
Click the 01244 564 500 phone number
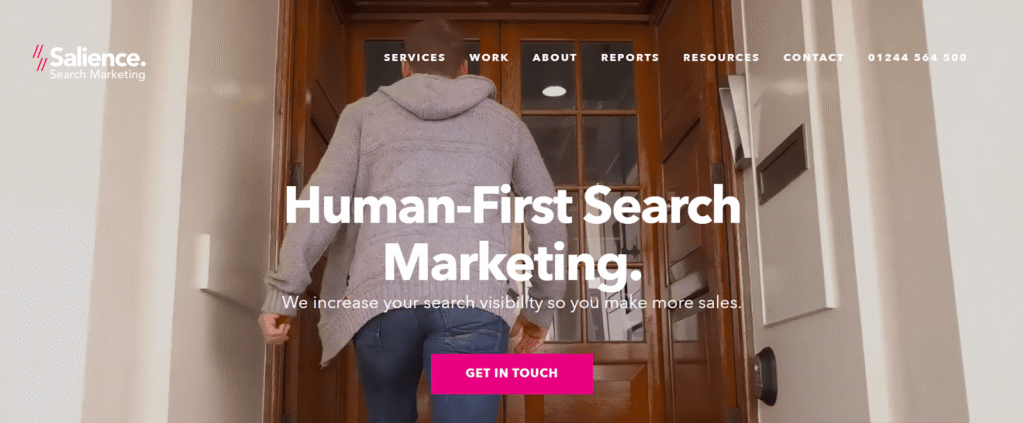(918, 57)
